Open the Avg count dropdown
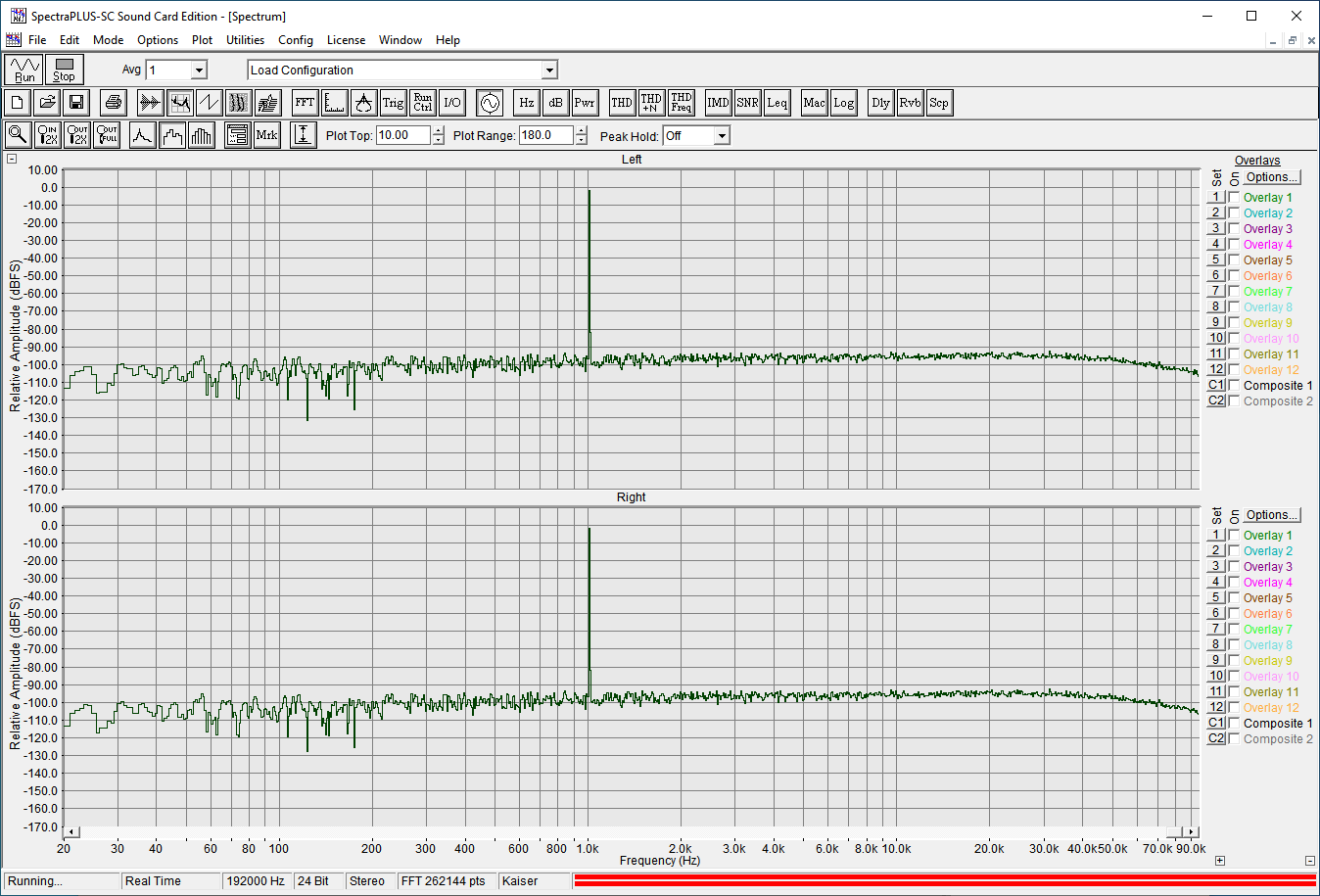This screenshot has width=1320, height=896. pyautogui.click(x=199, y=70)
